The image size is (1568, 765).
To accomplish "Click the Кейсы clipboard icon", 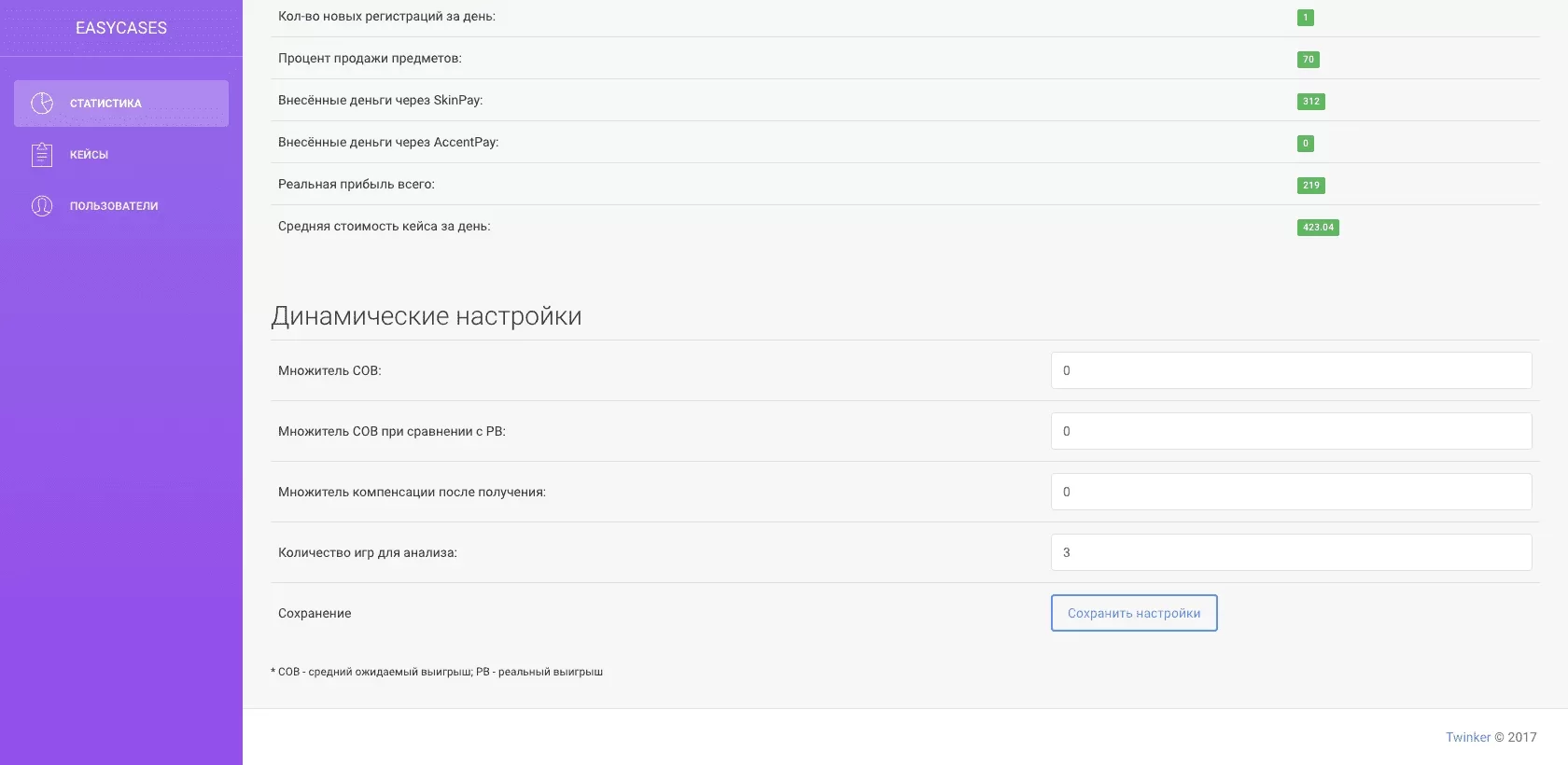I will (42, 155).
